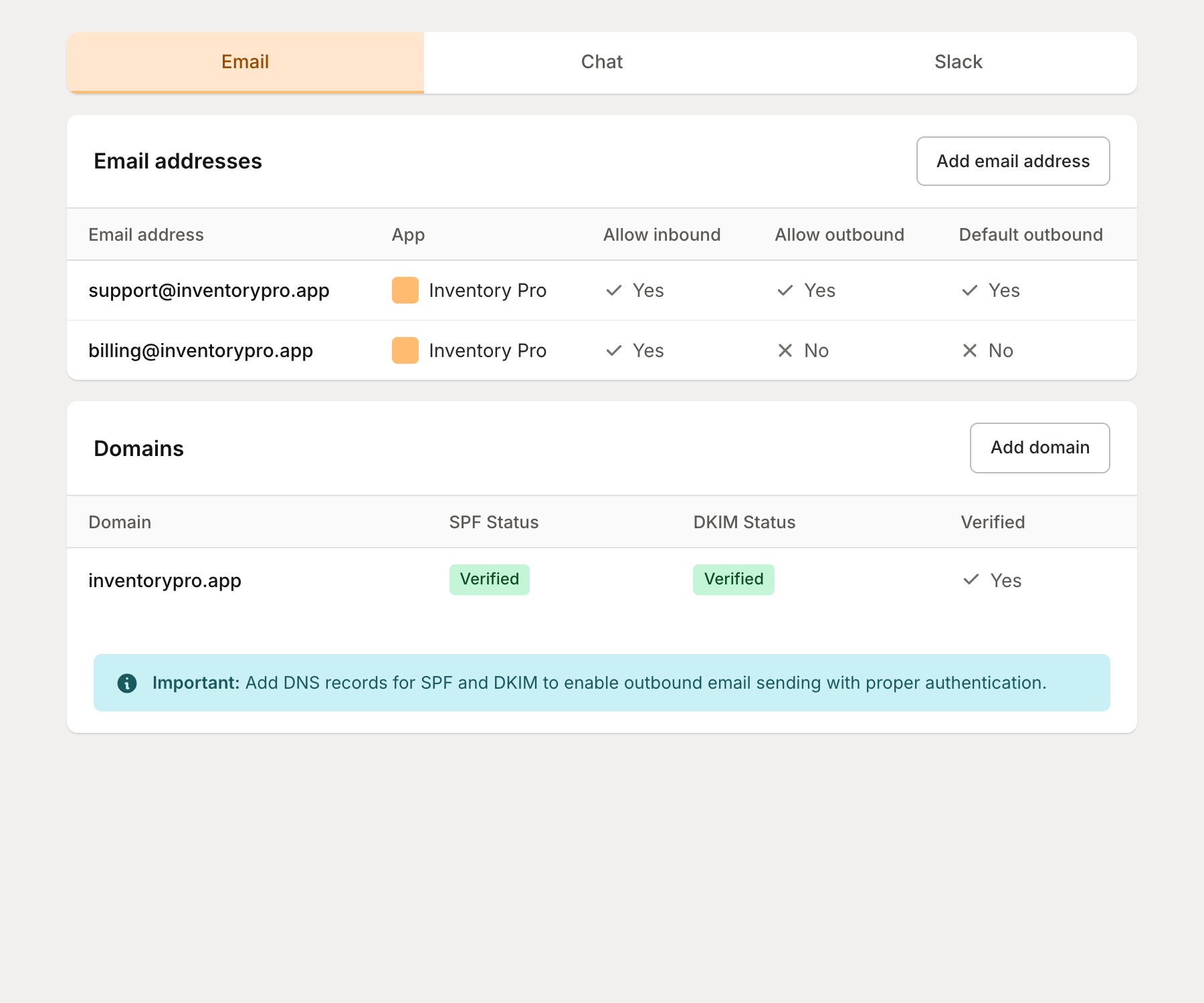
Task: Click the Allow outbound checkmark for support email
Action: click(x=785, y=290)
